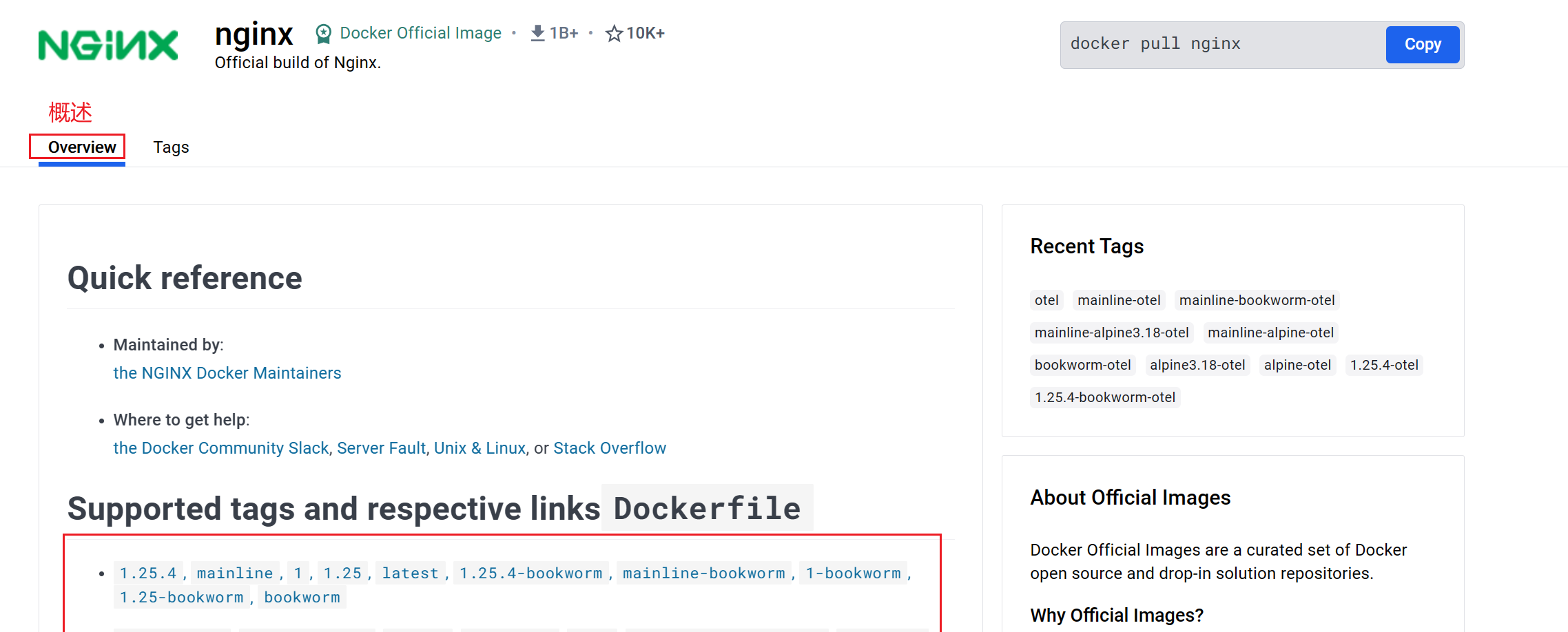Open the 1.25.4 Dockerfile tag link
The width and height of the screenshot is (1568, 632).
coord(148,573)
